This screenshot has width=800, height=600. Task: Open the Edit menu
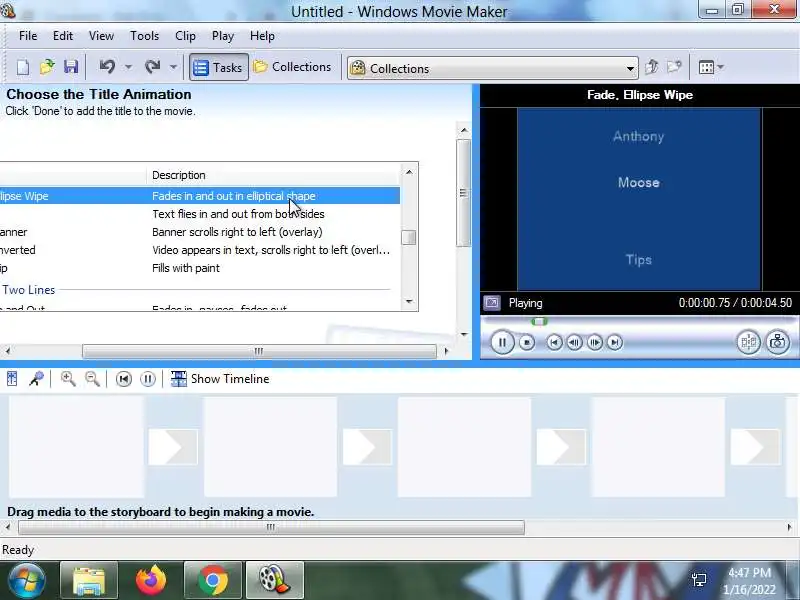click(x=63, y=36)
